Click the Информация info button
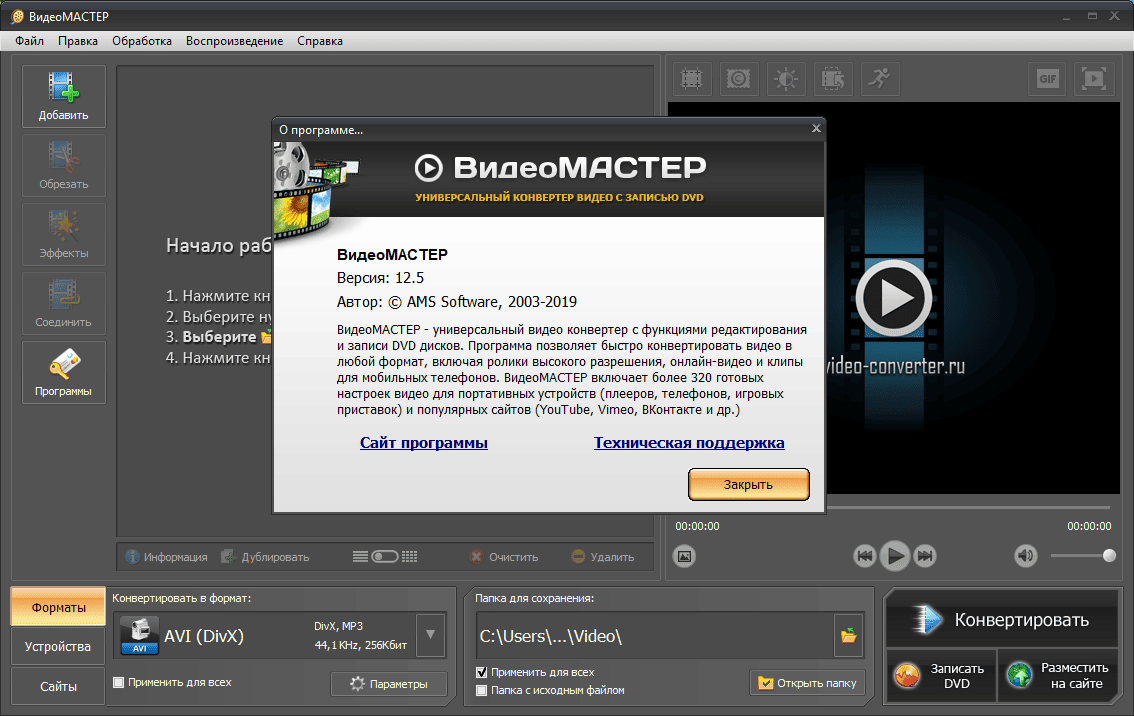This screenshot has height=716, width=1134. click(166, 557)
